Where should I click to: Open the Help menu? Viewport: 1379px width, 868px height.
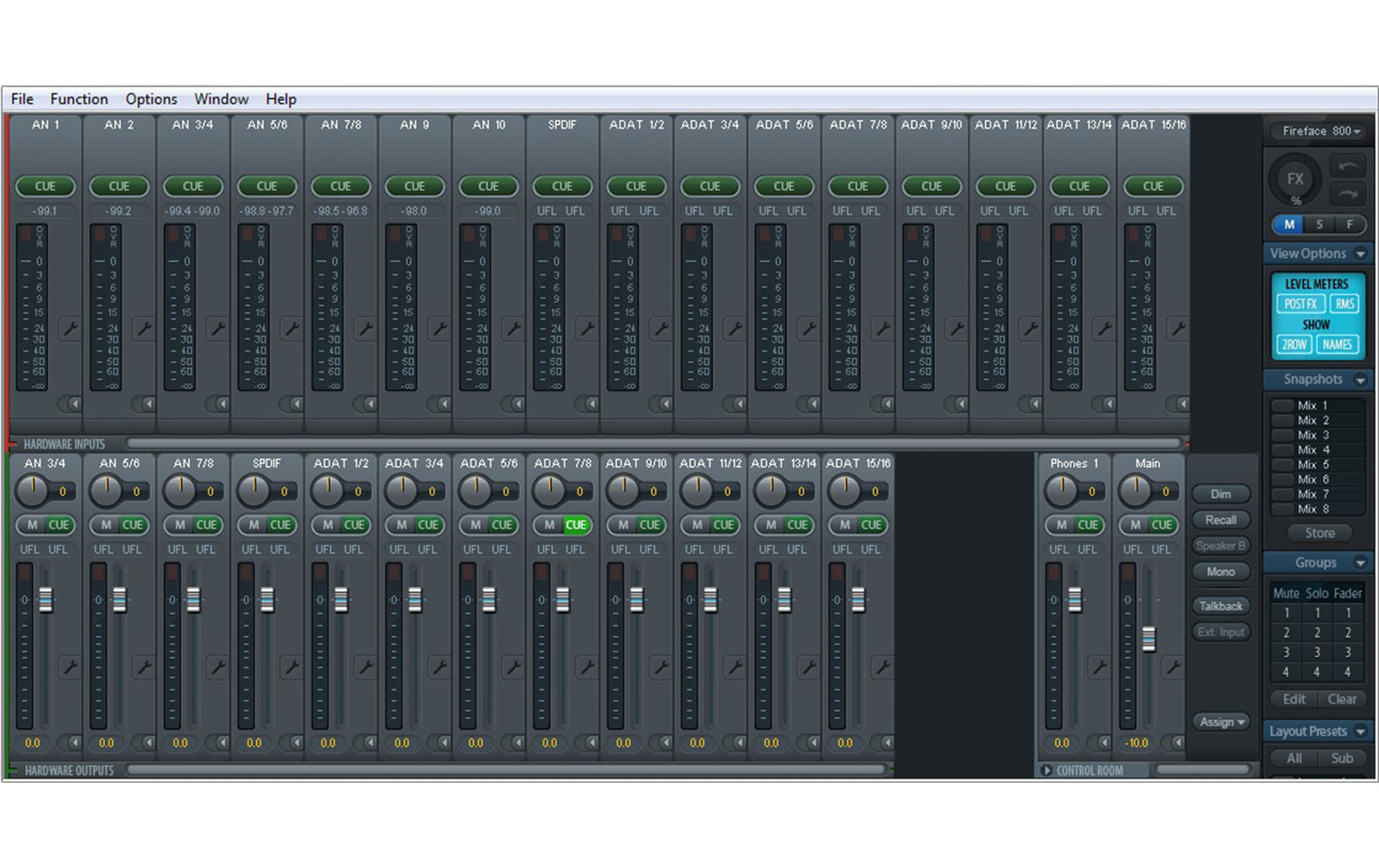tap(281, 99)
